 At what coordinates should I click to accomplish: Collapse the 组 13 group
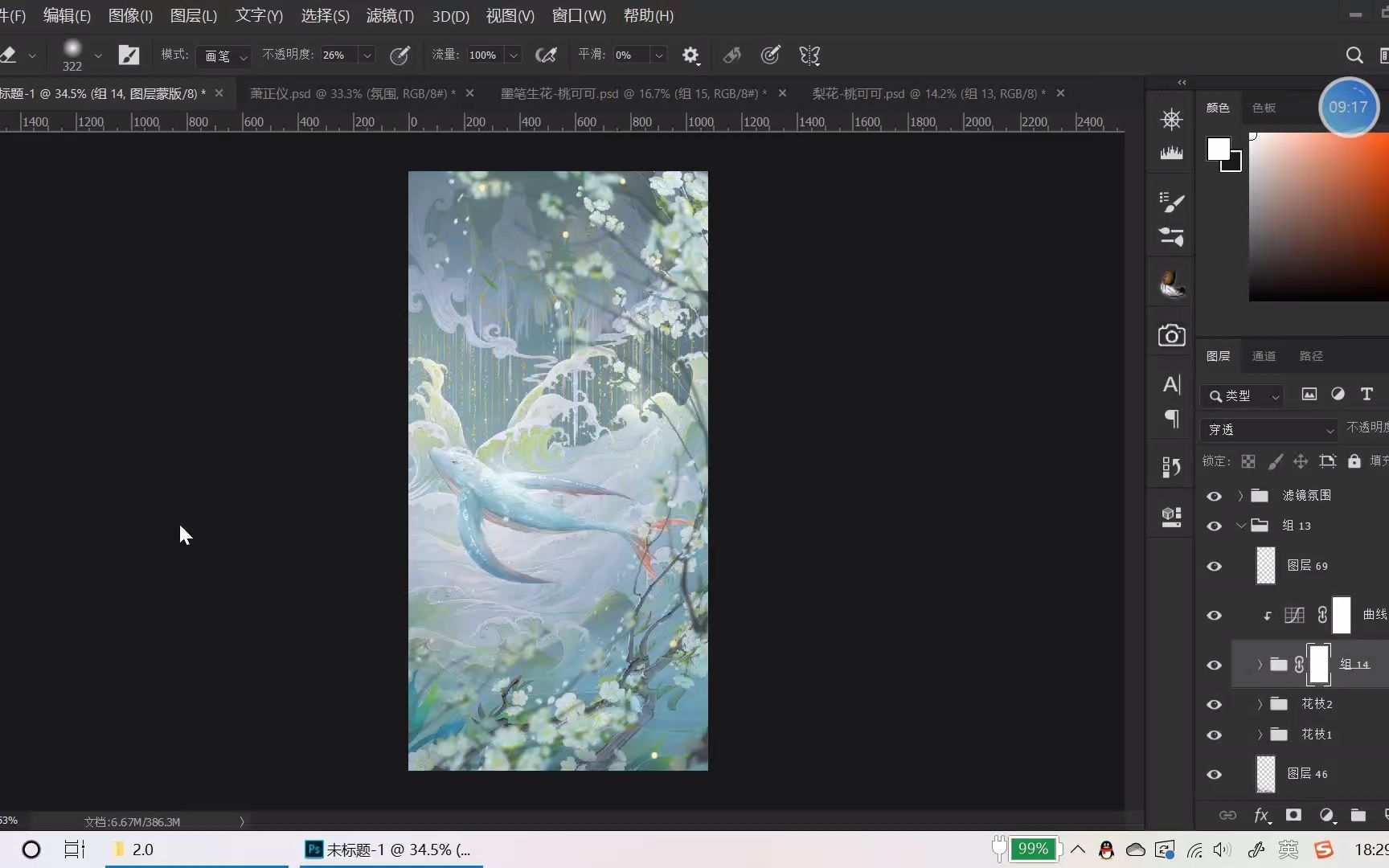click(x=1240, y=526)
